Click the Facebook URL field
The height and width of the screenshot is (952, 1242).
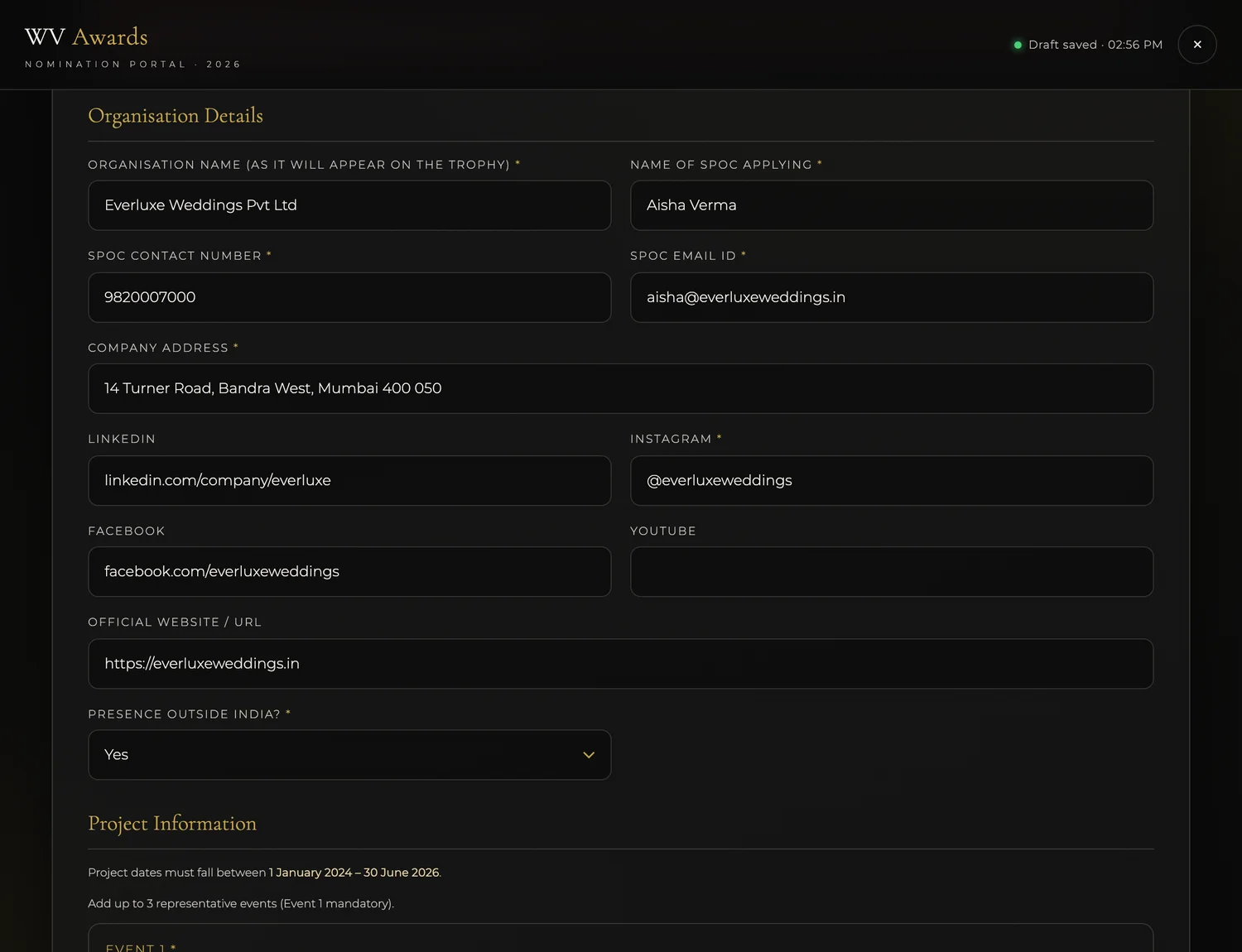[349, 571]
